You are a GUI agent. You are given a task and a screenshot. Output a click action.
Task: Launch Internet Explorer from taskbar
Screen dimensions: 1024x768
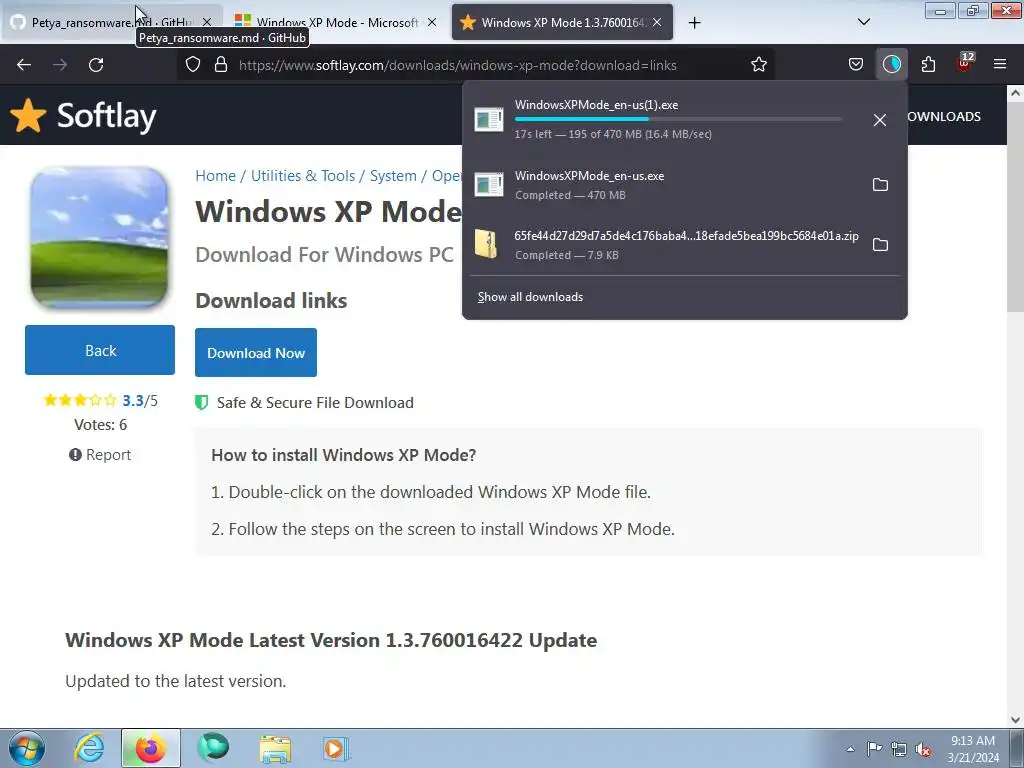click(x=89, y=748)
